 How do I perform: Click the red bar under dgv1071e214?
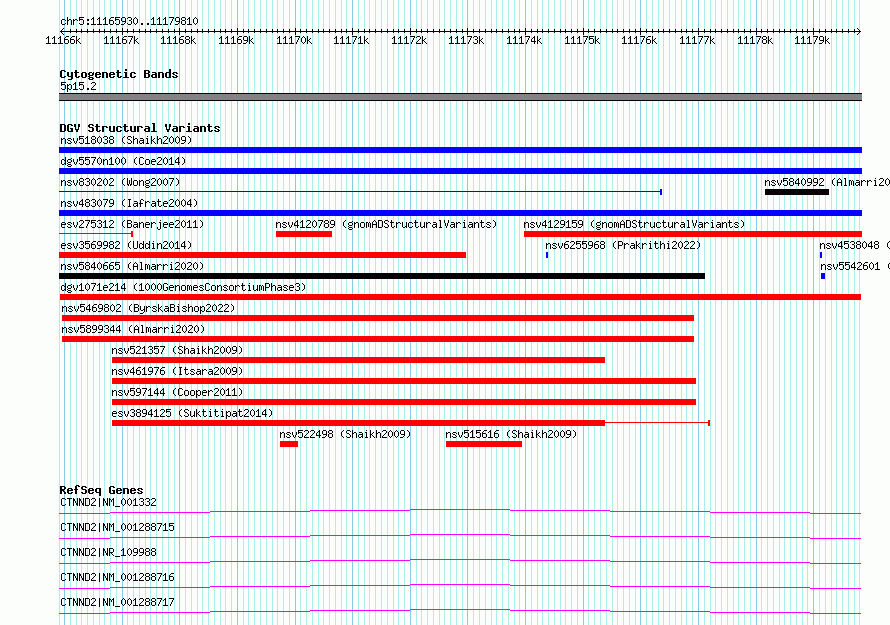tap(460, 297)
